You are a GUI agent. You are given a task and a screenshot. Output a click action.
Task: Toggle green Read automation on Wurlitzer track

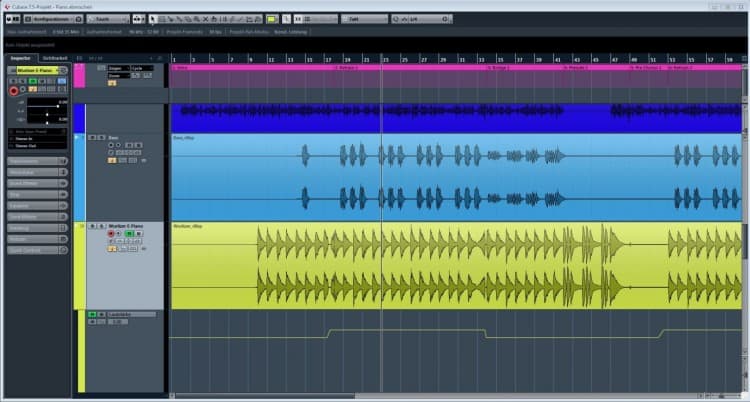tap(129, 234)
